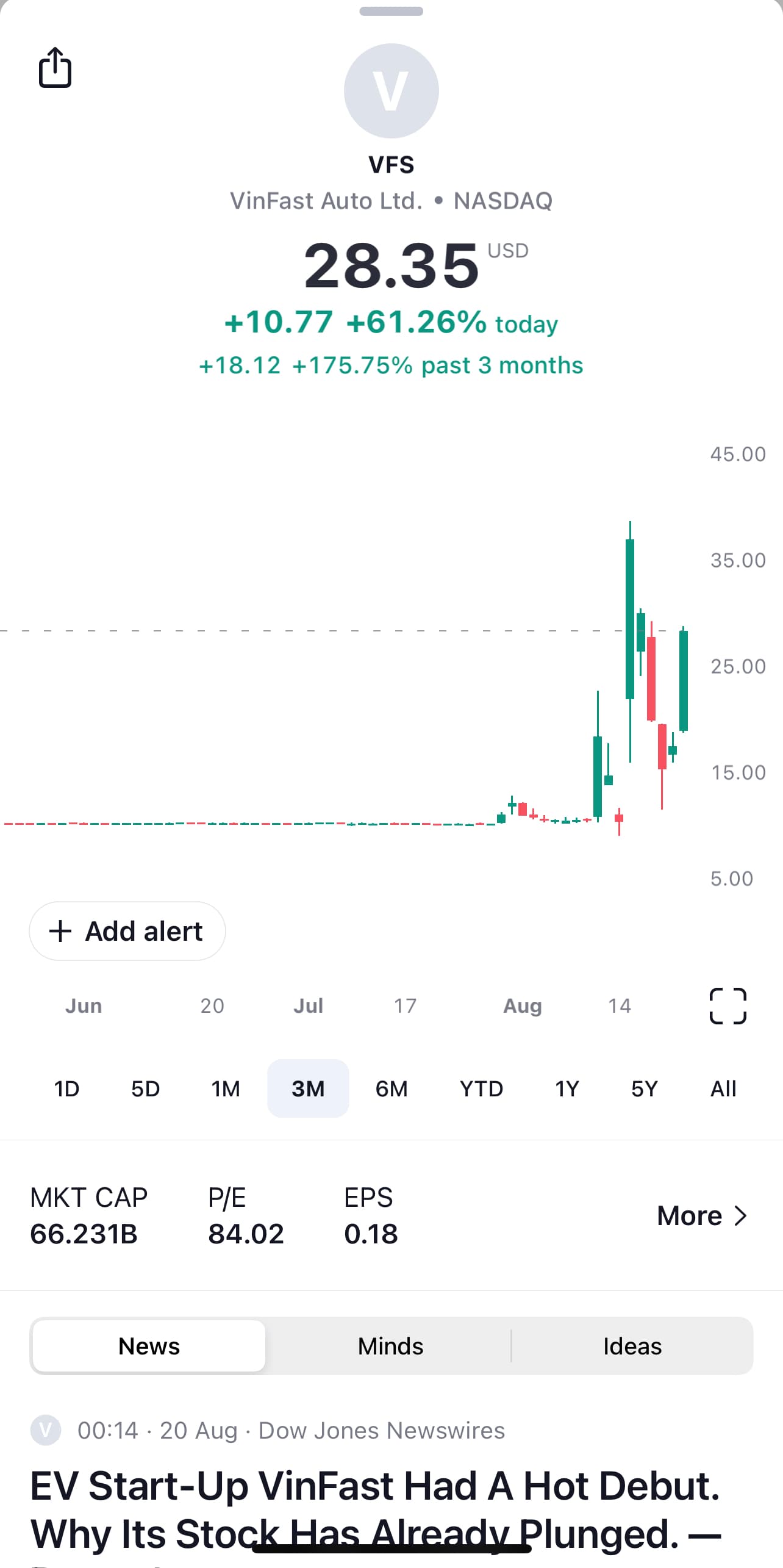Select the YTD time range
The image size is (783, 1568).
point(481,1088)
